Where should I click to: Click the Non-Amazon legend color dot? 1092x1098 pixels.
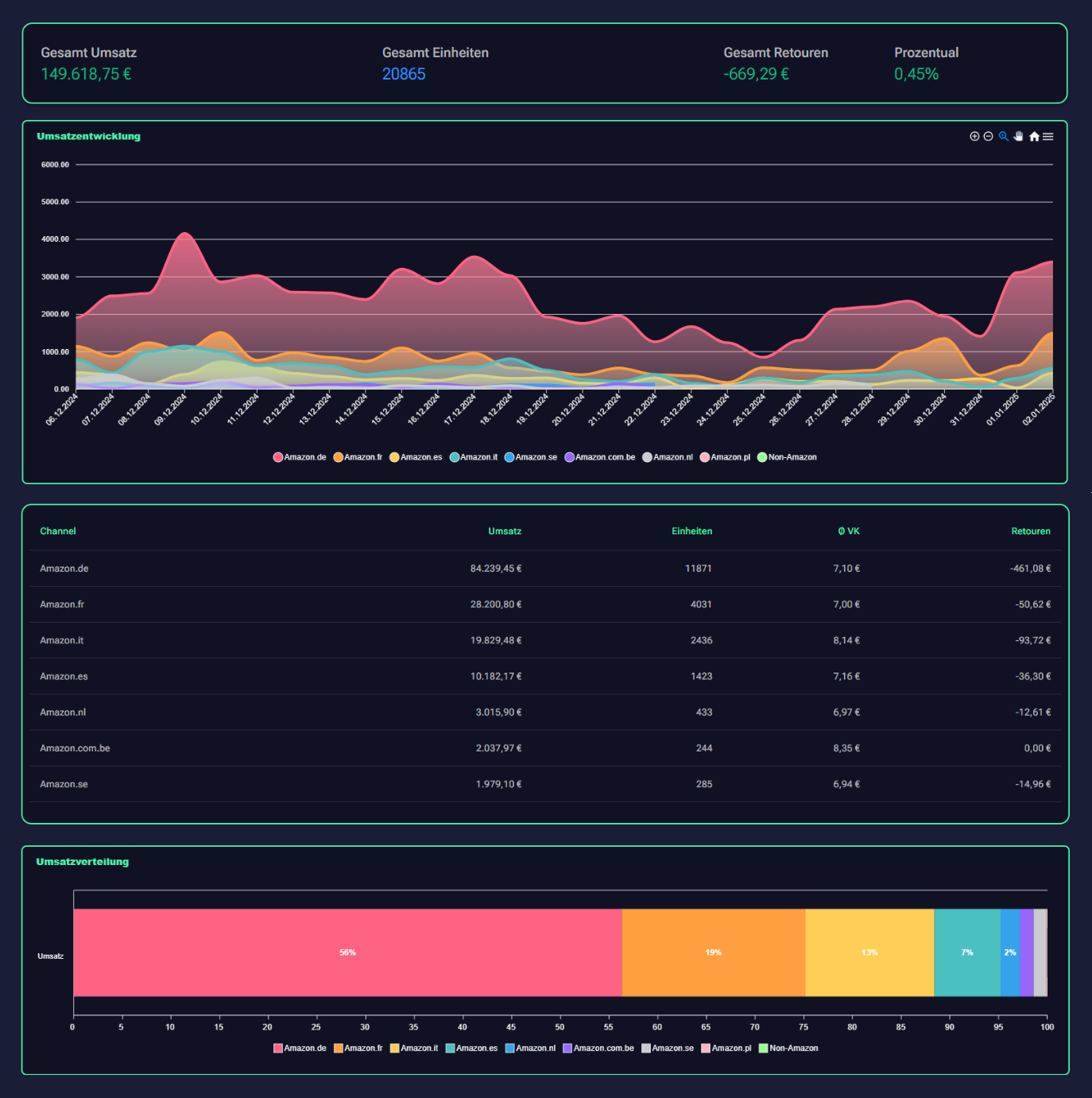[762, 457]
